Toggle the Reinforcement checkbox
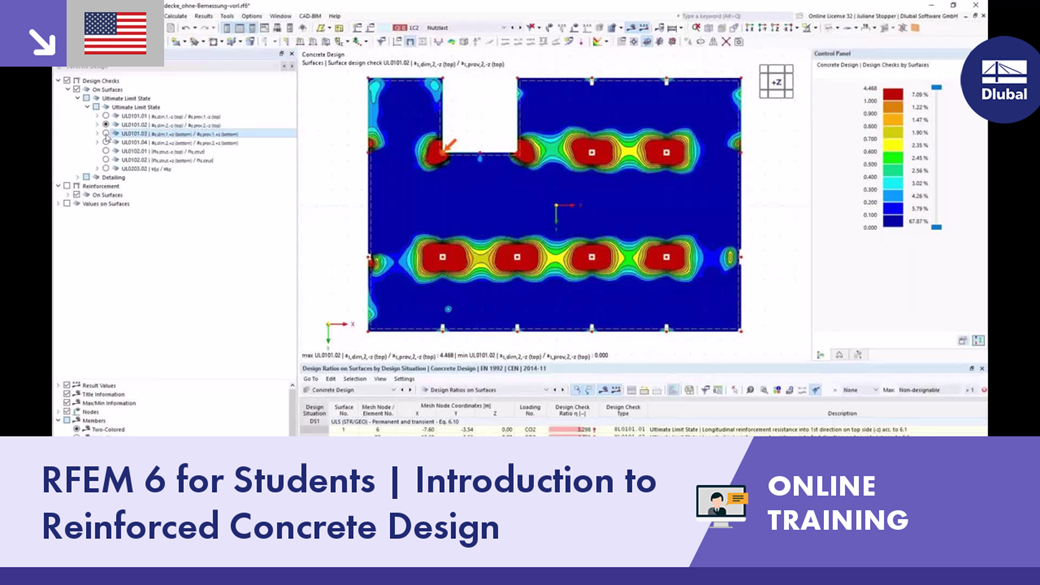The width and height of the screenshot is (1040, 585). pos(67,186)
